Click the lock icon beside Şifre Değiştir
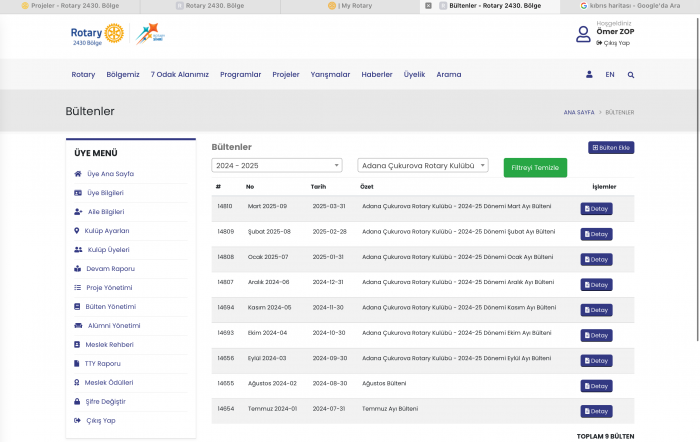The image size is (700, 442). coord(77,401)
